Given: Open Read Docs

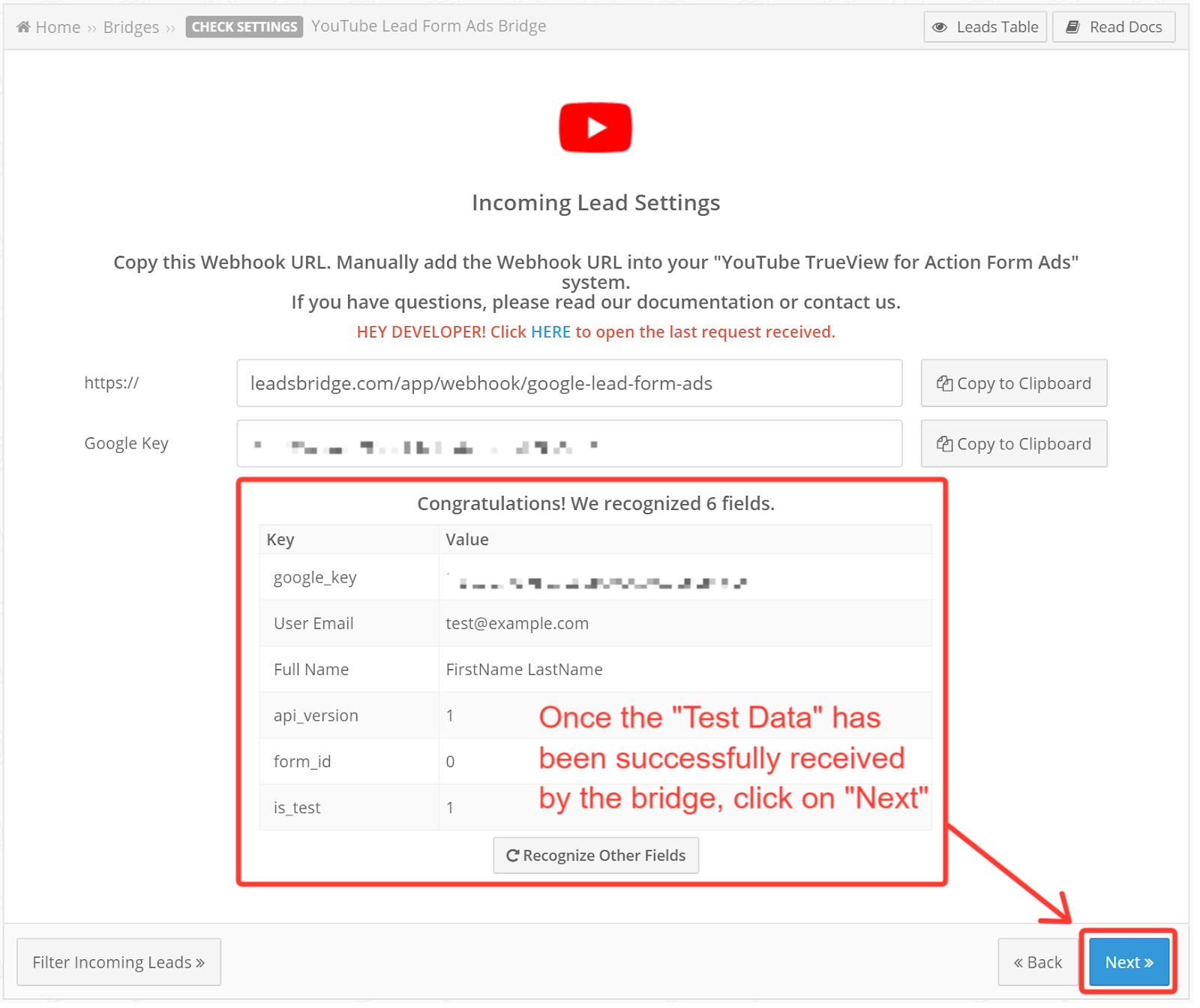Looking at the screenshot, I should (x=1114, y=27).
